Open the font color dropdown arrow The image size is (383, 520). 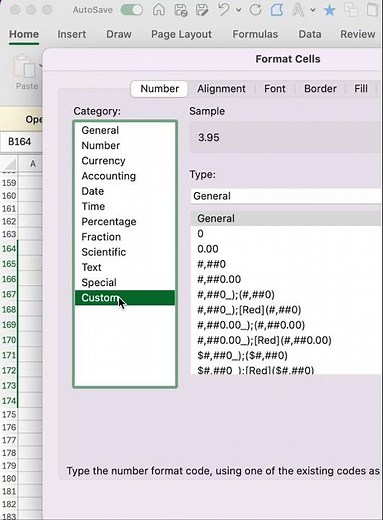click(313, 10)
